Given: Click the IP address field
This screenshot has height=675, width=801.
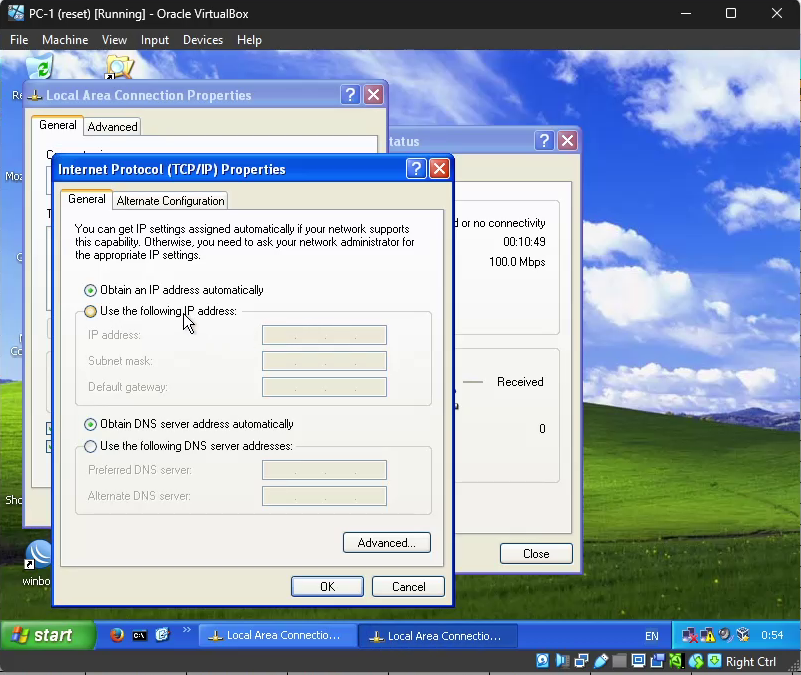Looking at the screenshot, I should pyautogui.click(x=324, y=335).
